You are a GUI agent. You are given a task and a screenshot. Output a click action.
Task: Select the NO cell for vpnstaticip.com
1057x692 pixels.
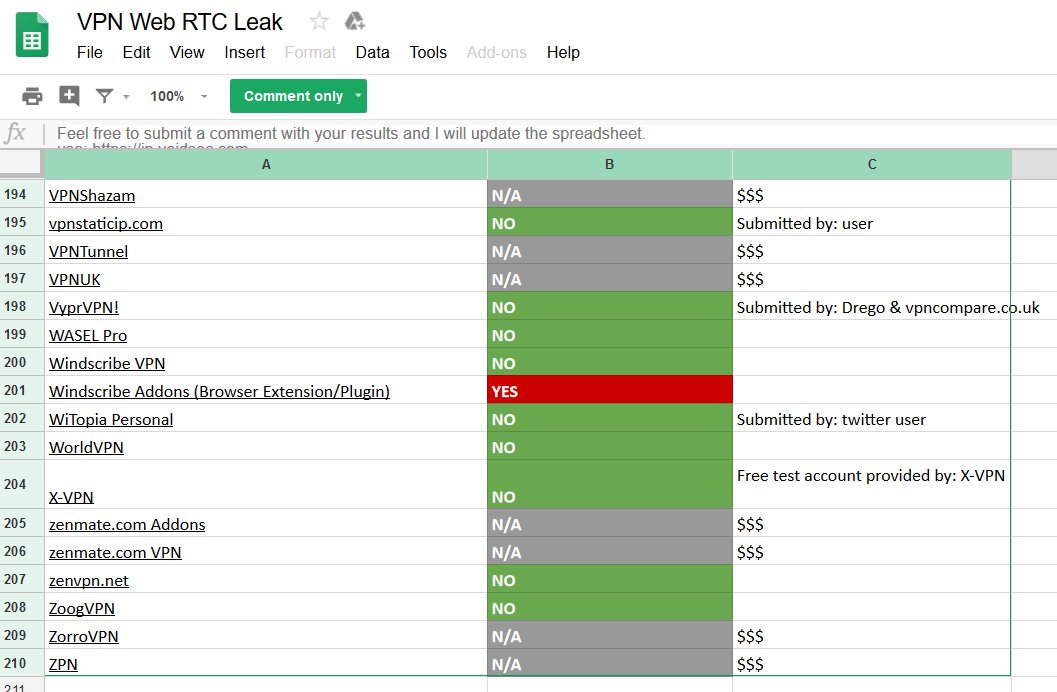609,222
